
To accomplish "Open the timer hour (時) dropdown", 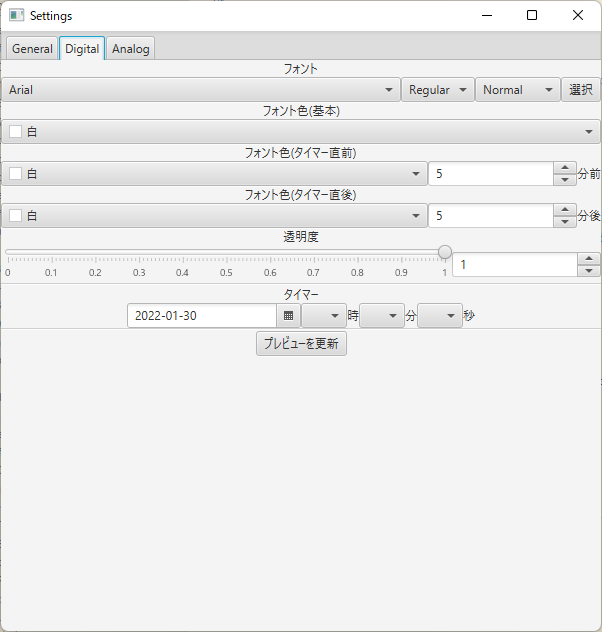I will [324, 316].
